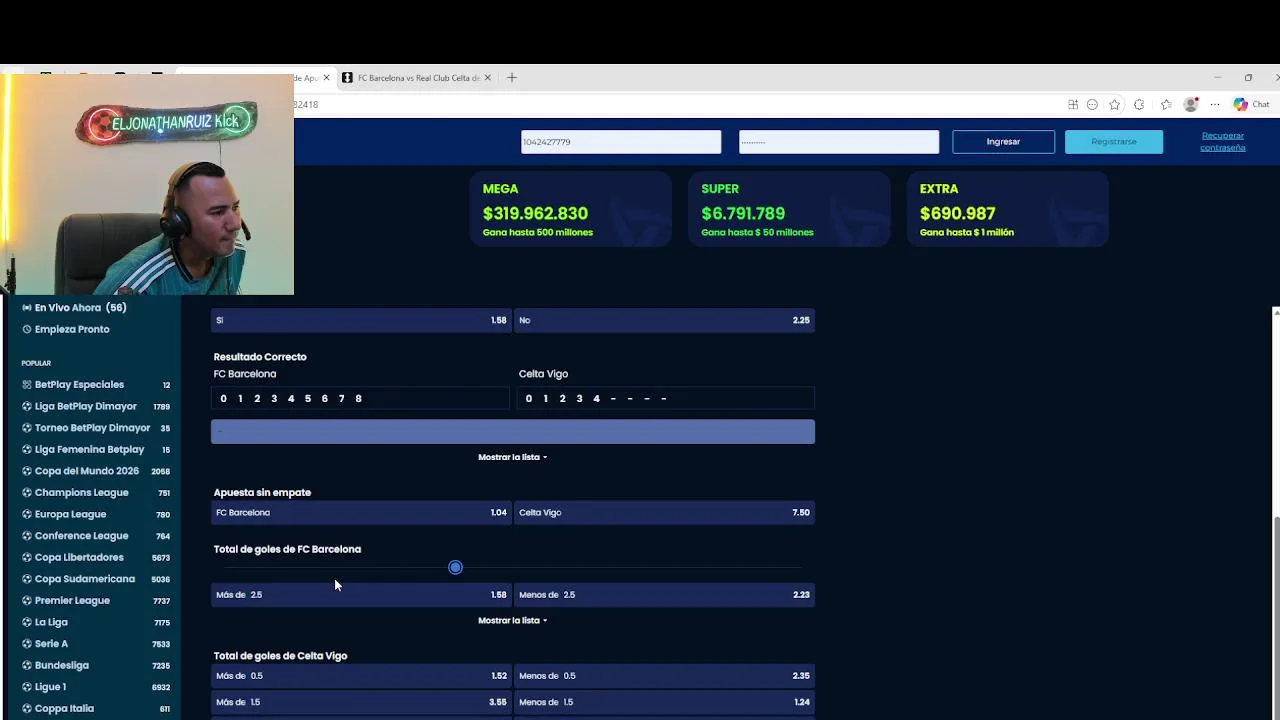Image resolution: width=1280 pixels, height=720 pixels.
Task: Open the Empieza Pronto section
Action: click(66, 329)
